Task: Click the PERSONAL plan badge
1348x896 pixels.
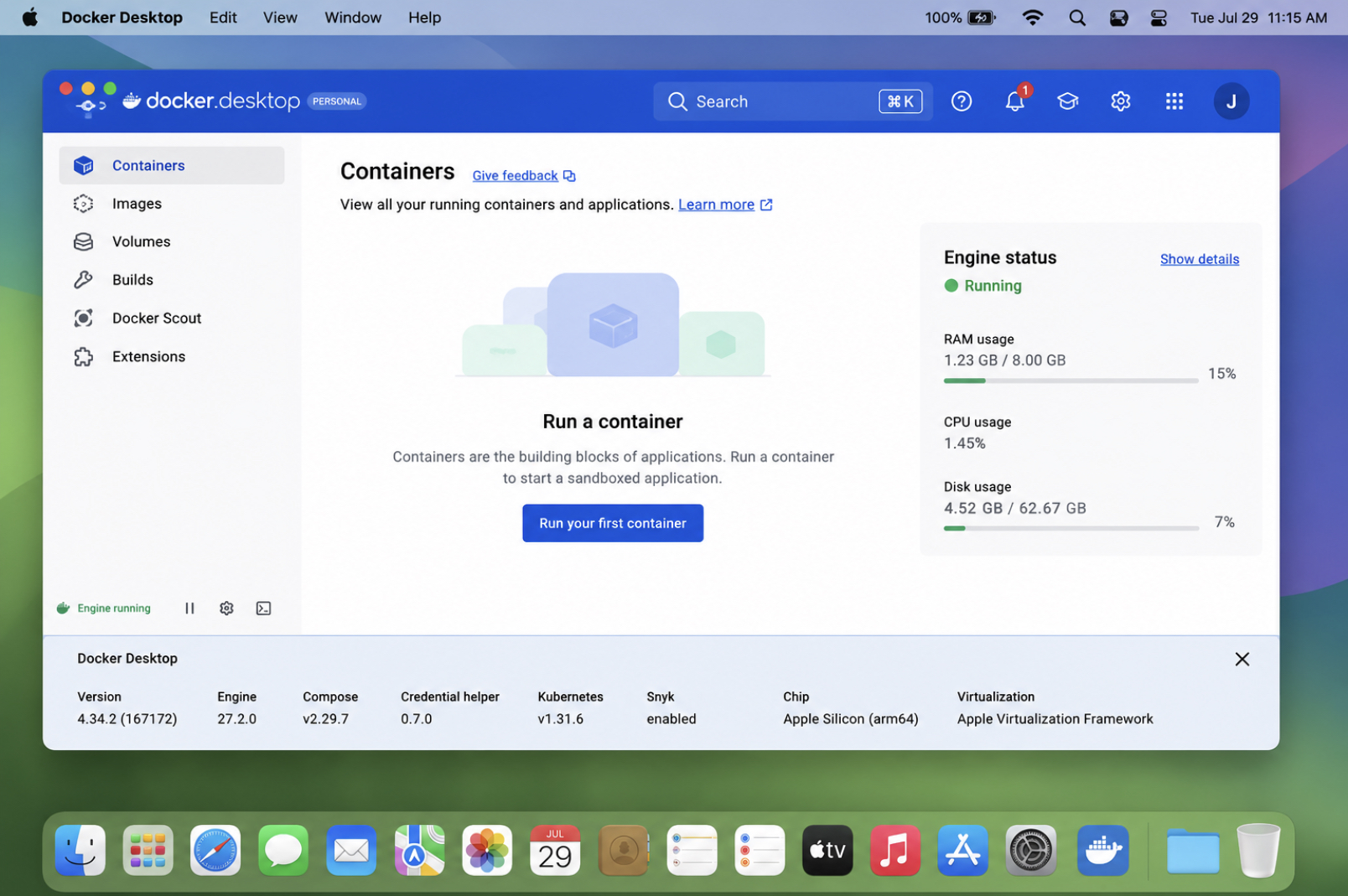Action: (x=337, y=101)
